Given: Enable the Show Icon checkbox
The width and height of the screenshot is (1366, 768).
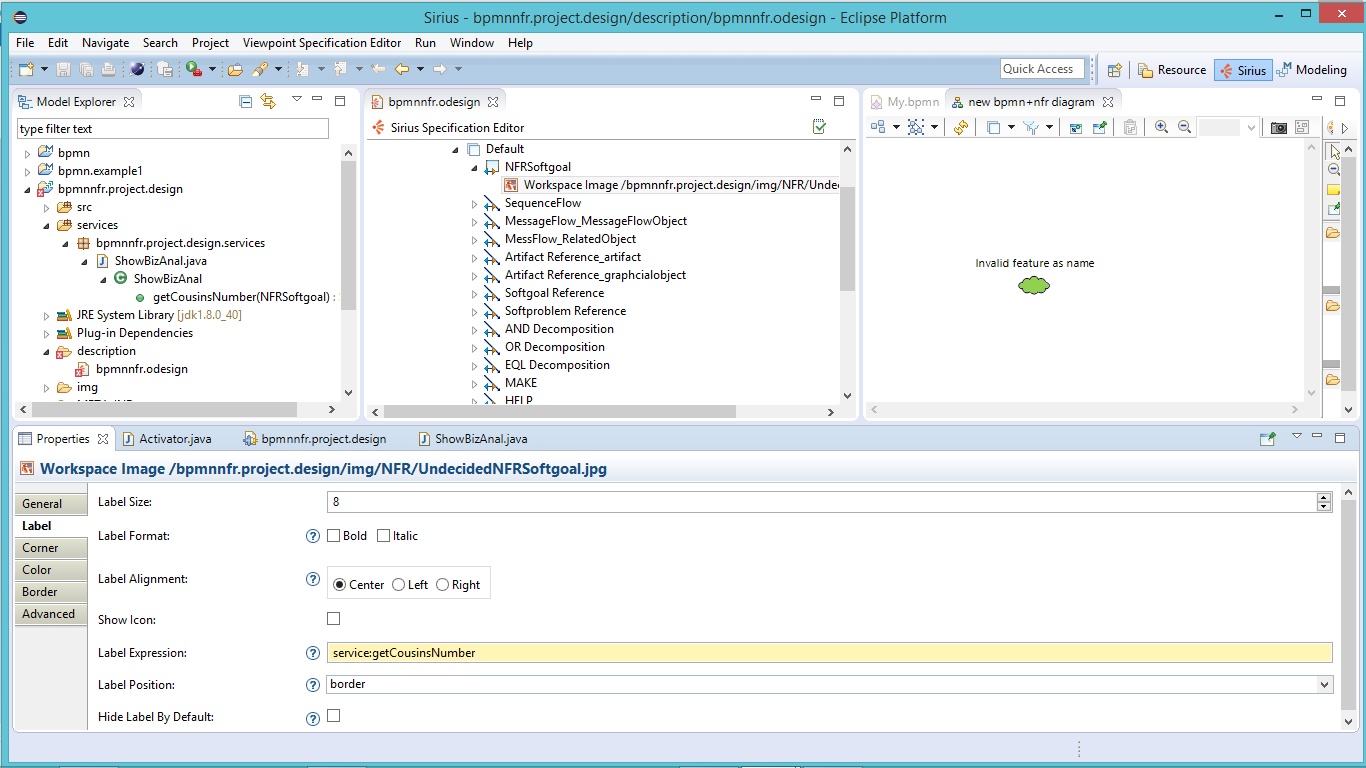Looking at the screenshot, I should pos(334,619).
